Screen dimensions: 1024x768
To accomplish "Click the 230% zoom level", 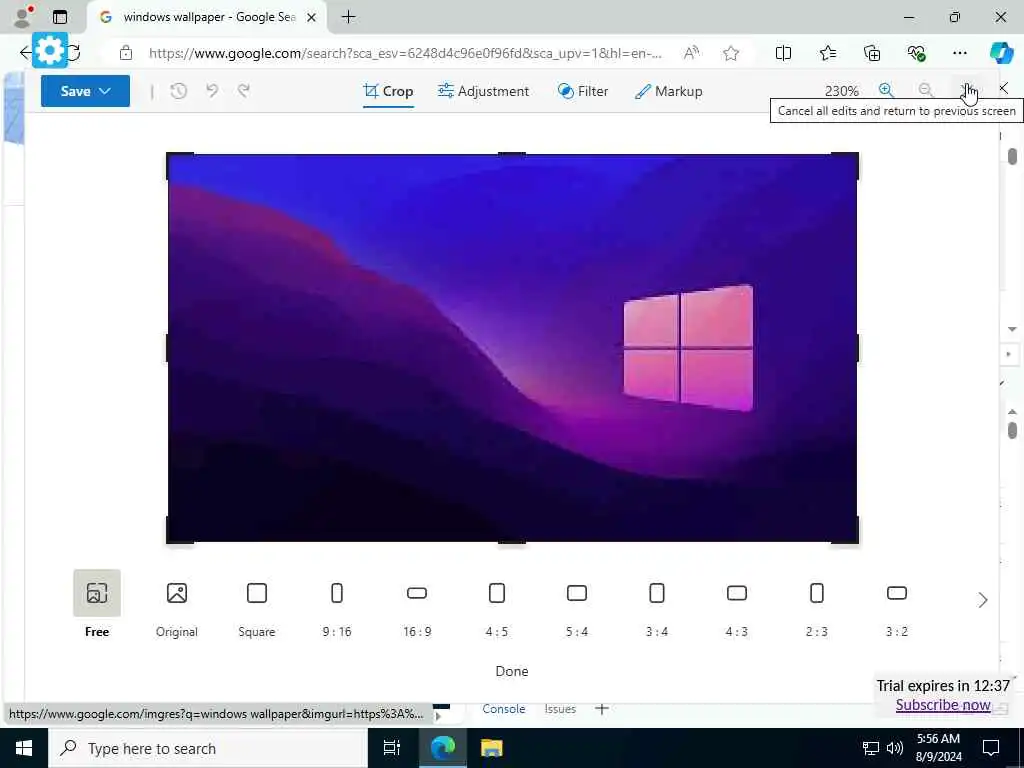I will pyautogui.click(x=841, y=91).
